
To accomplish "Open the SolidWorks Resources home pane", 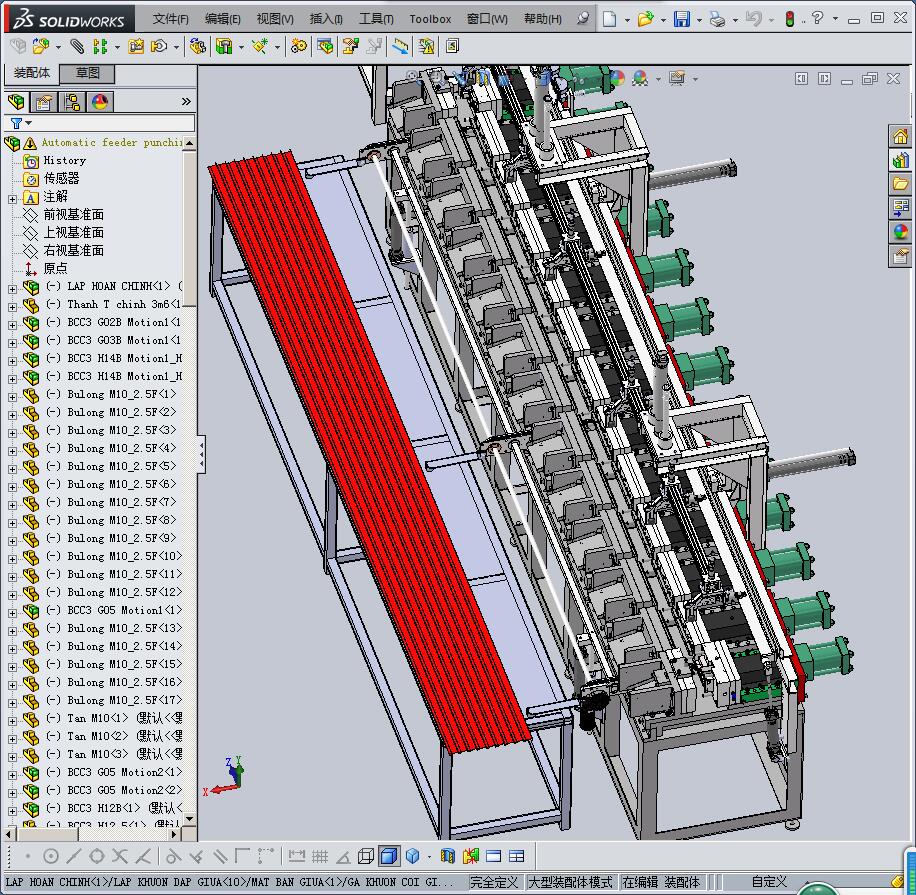I will coord(900,137).
